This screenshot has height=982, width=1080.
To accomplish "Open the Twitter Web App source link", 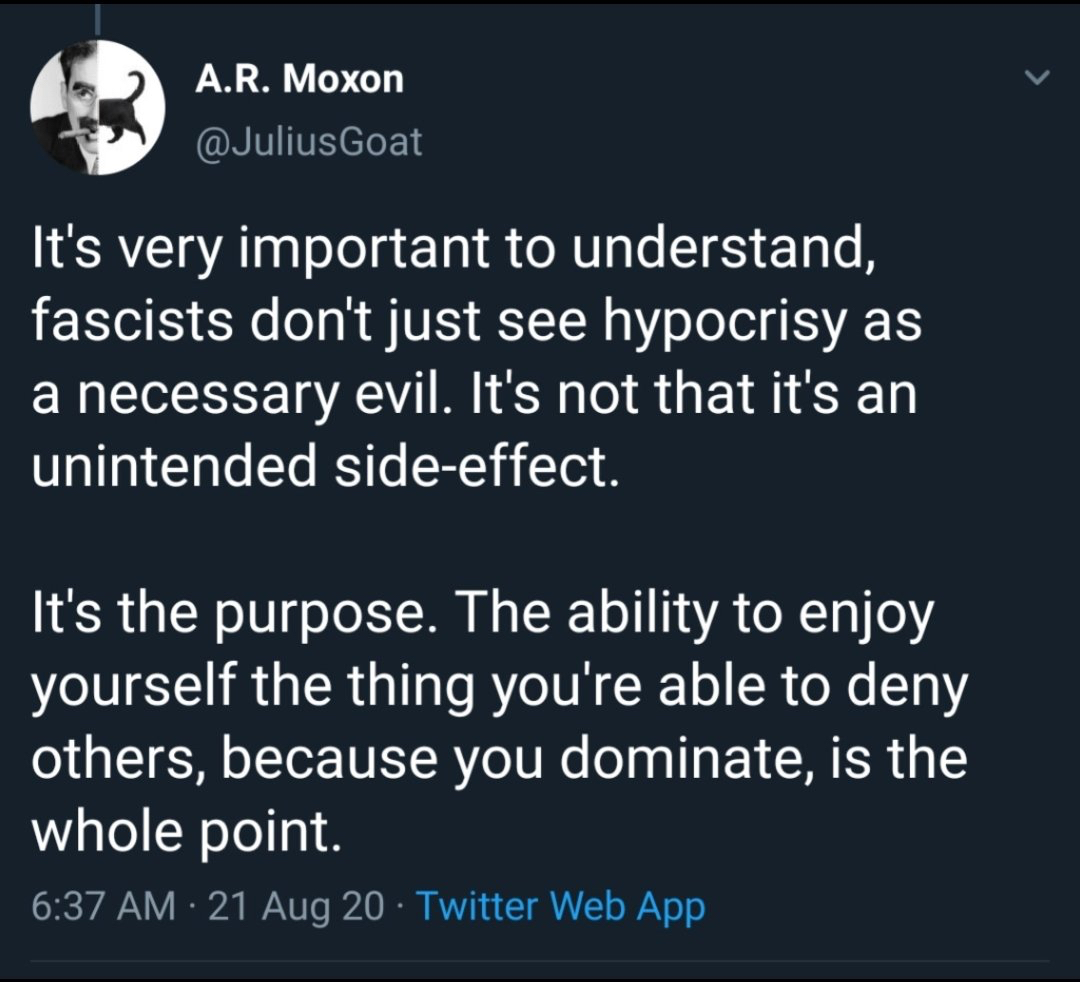I will pos(560,907).
